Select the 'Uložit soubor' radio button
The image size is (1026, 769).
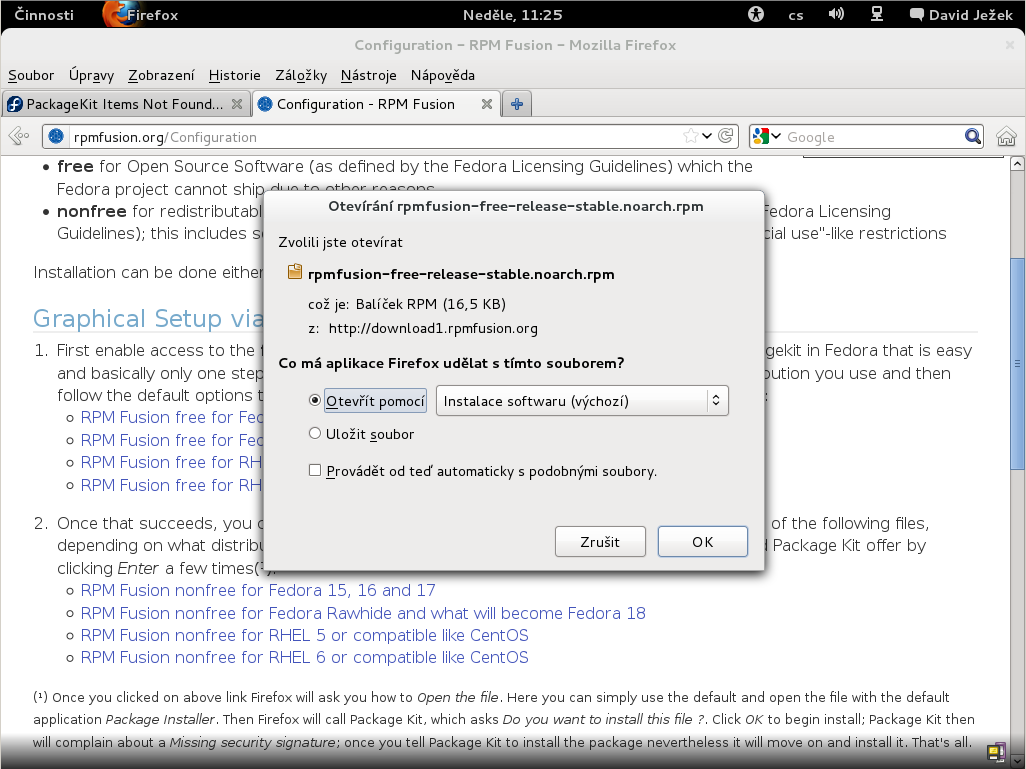[315, 433]
